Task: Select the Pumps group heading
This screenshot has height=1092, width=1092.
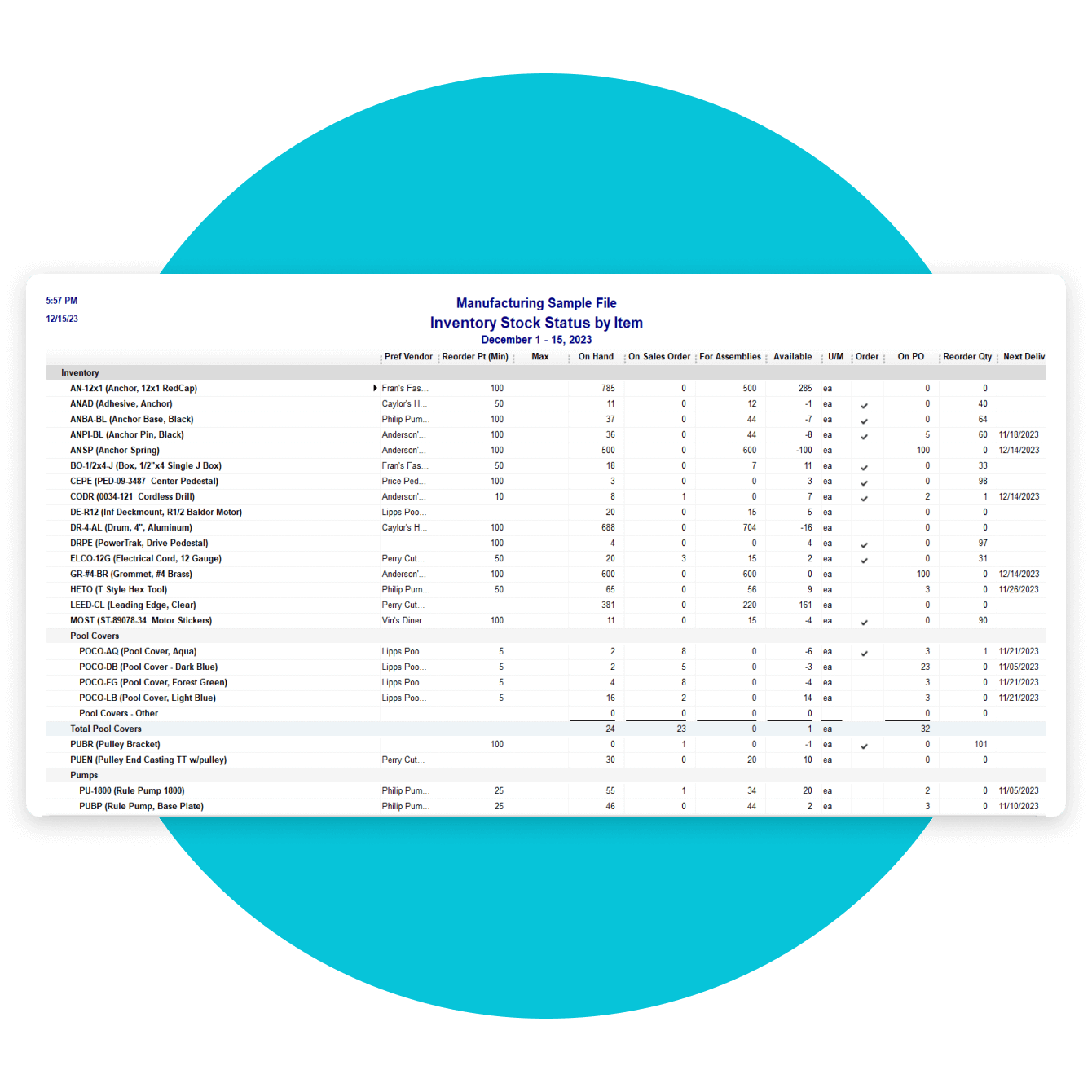Action: (84, 775)
